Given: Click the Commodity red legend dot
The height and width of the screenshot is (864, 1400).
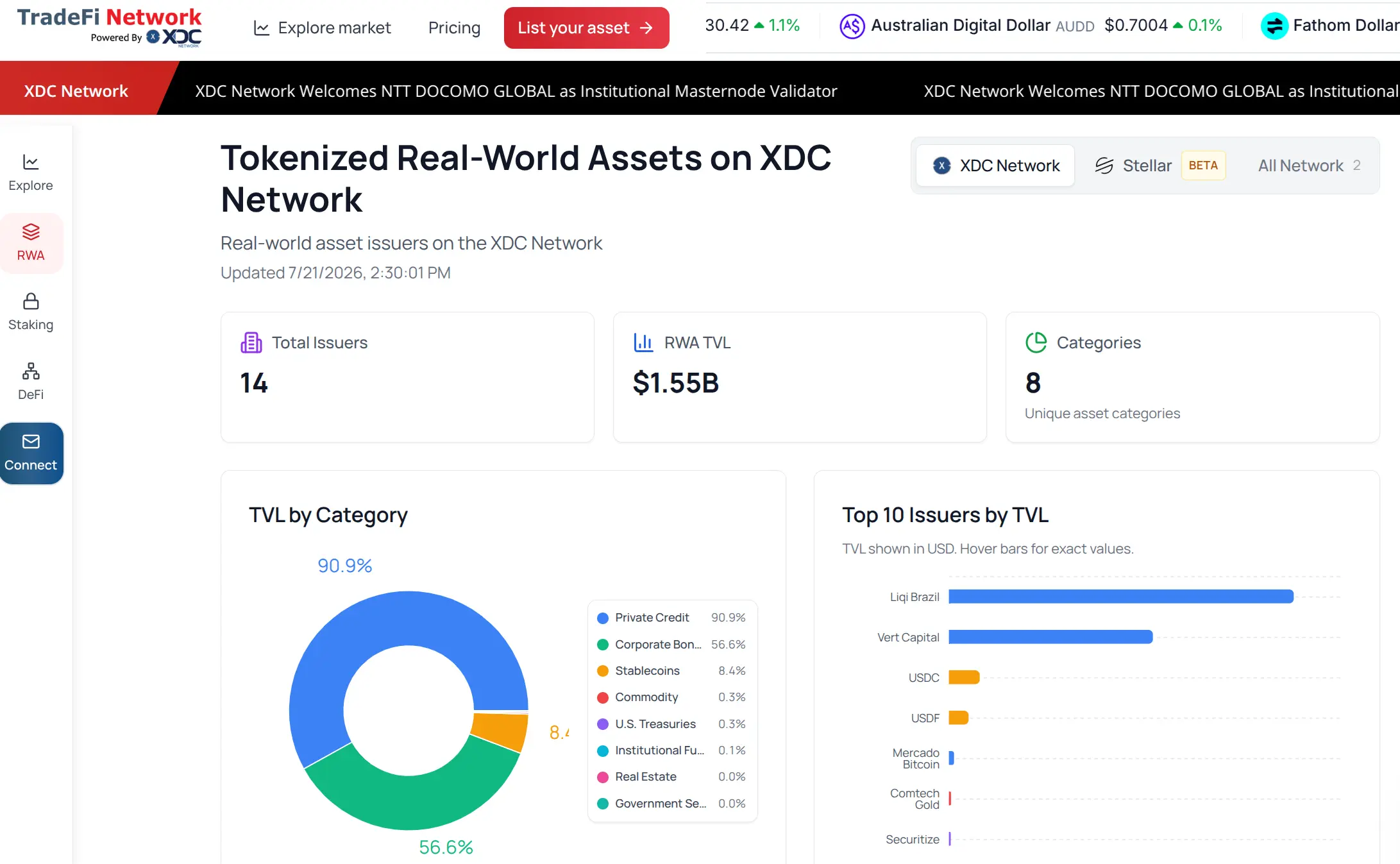Looking at the screenshot, I should pyautogui.click(x=603, y=698).
